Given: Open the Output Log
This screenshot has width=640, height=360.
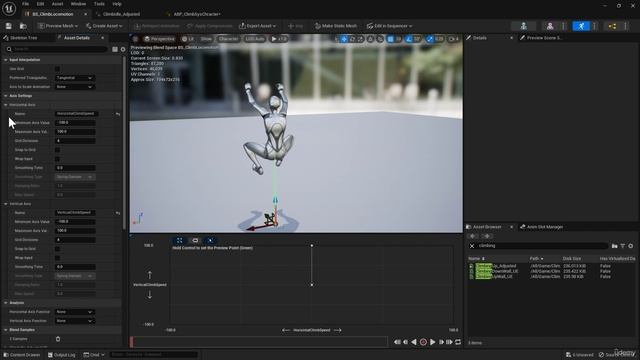Looking at the screenshot, I should [x=62, y=355].
